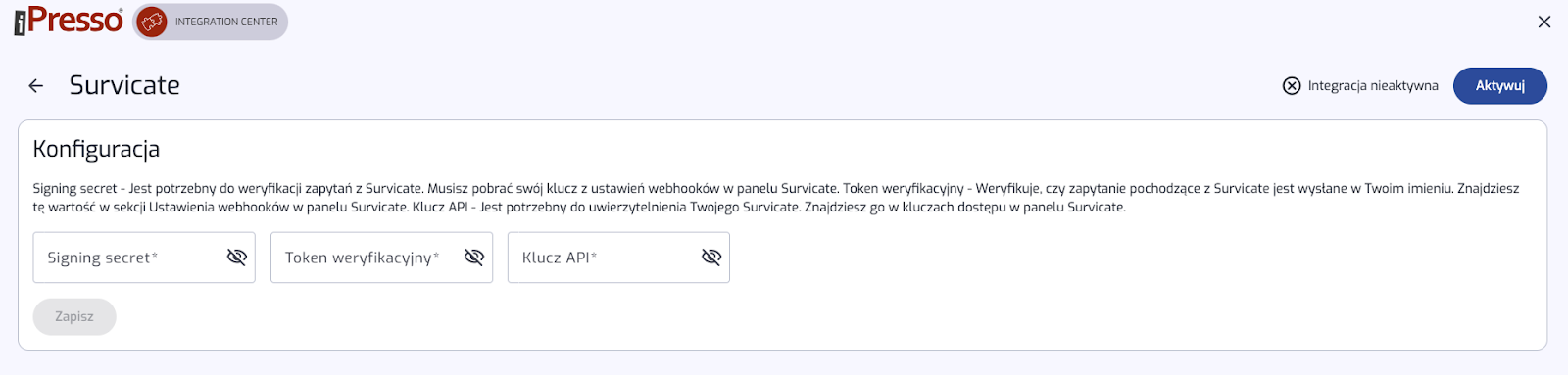This screenshot has width=1568, height=375.
Task: Click the Konfiguracja section heading
Action: pos(96,149)
